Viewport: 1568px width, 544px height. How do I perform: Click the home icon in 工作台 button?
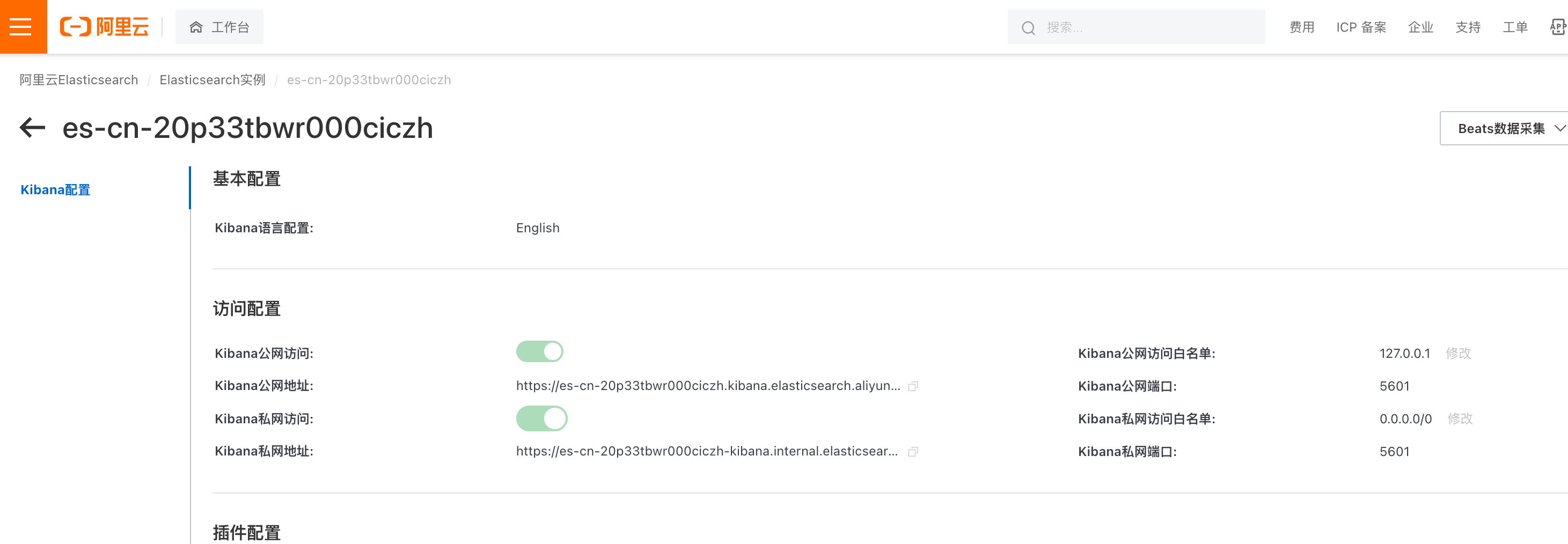tap(196, 27)
